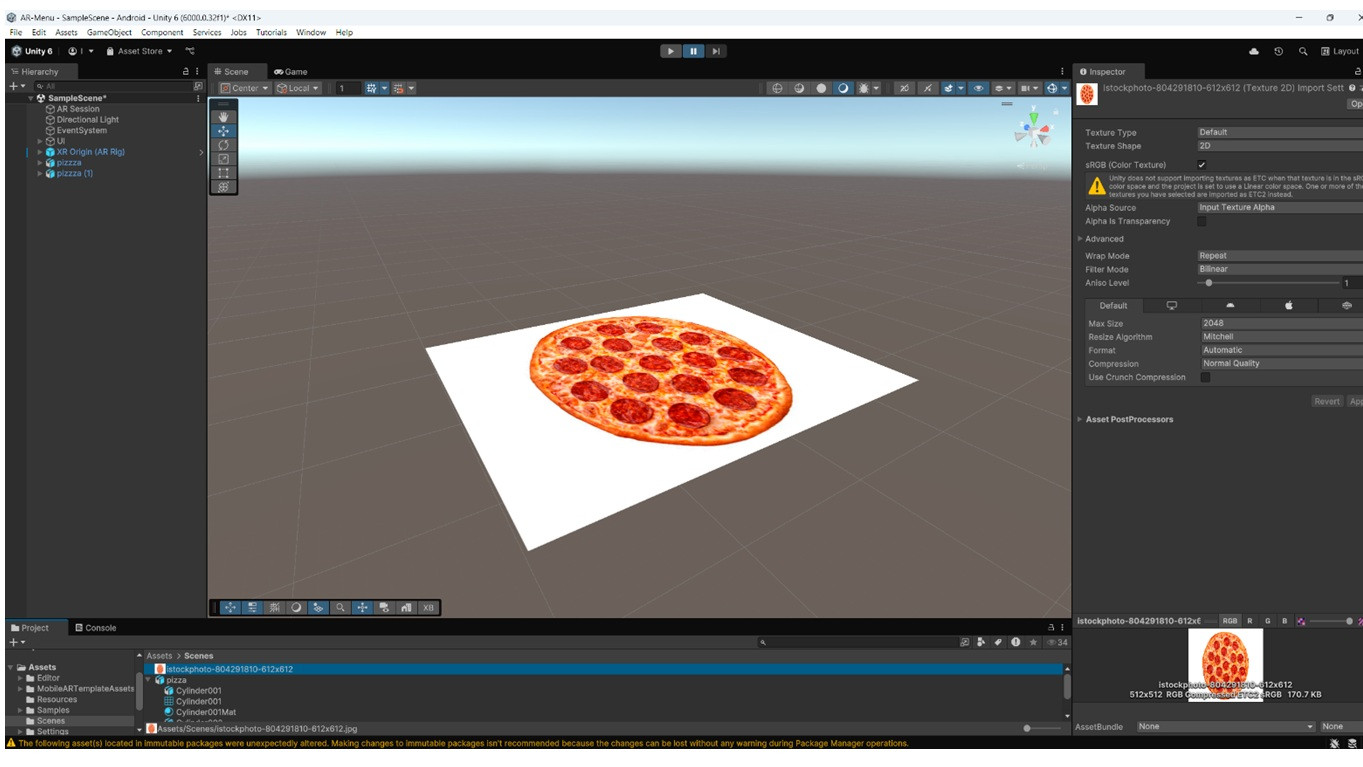The image size is (1363, 767).
Task: Toggle the sRGB (Color Texture) checkbox
Action: point(1202,165)
